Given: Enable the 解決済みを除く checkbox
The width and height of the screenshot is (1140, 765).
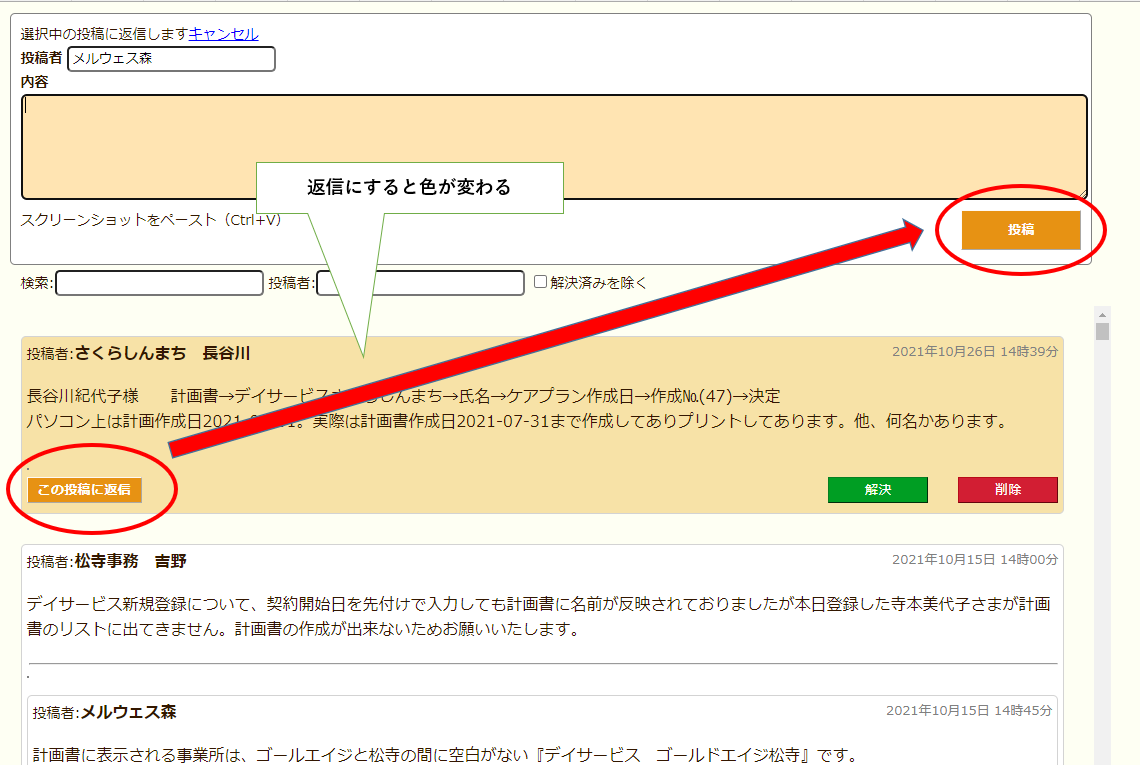Looking at the screenshot, I should click(540, 282).
